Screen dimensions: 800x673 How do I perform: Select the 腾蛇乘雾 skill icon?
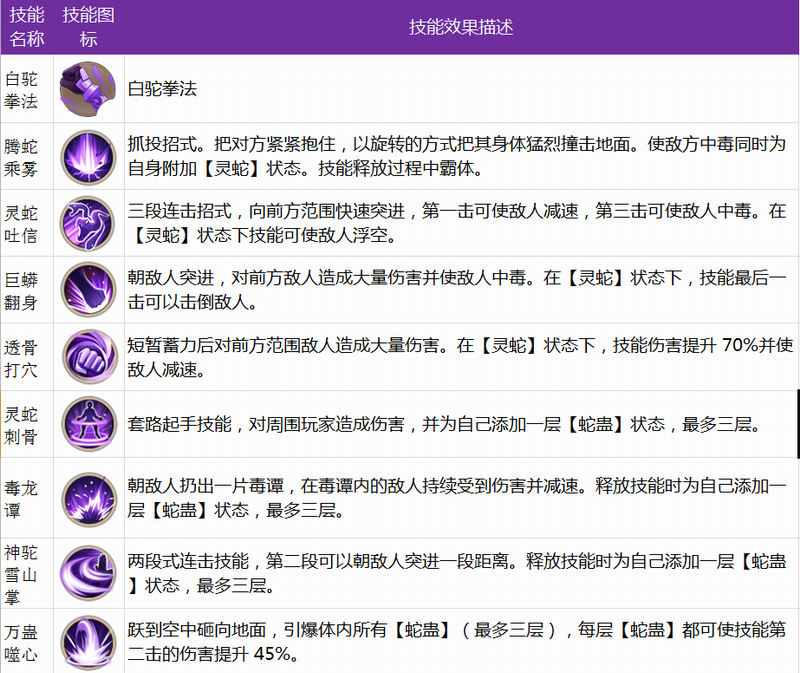[88, 157]
